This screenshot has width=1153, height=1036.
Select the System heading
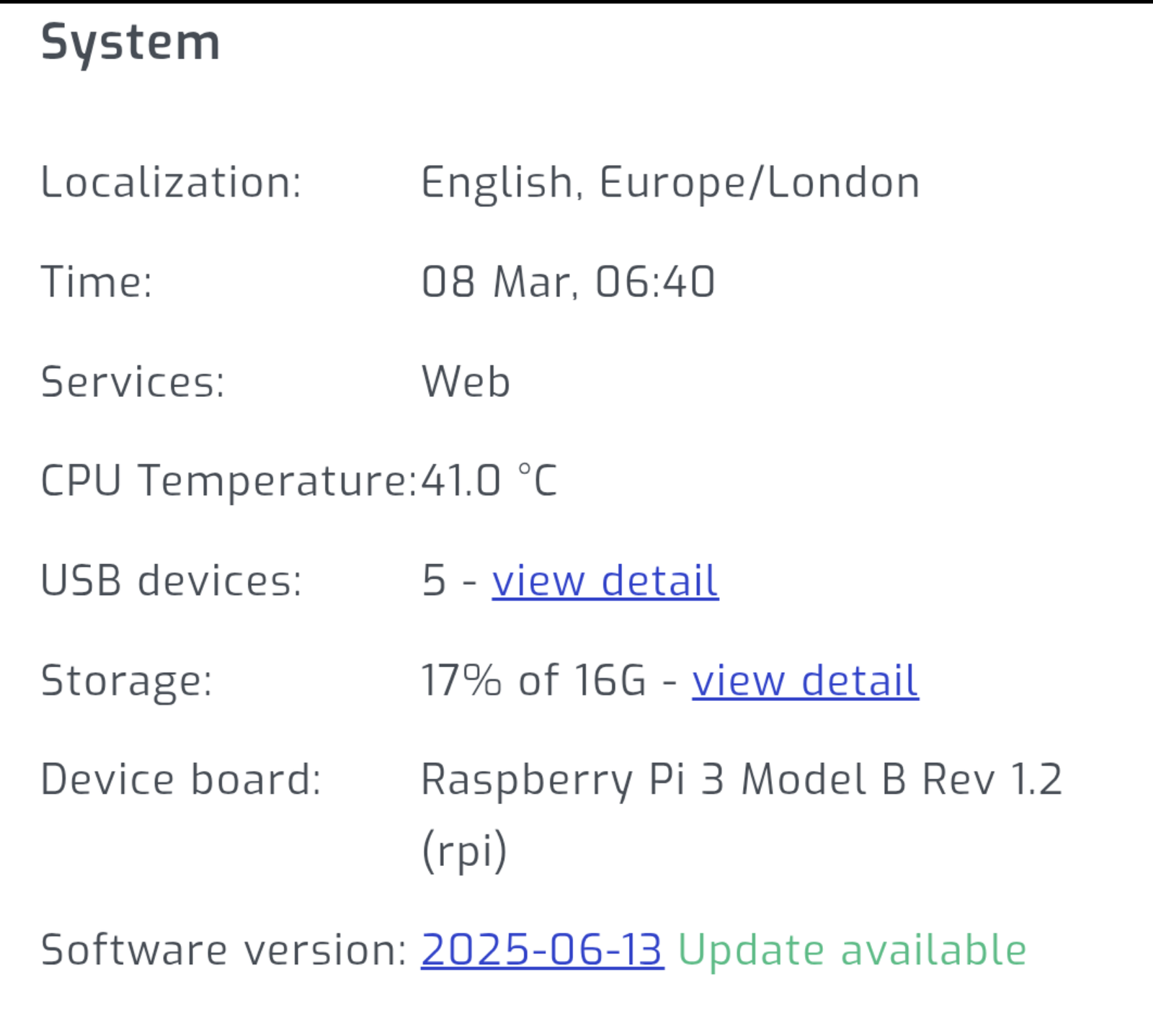(130, 41)
